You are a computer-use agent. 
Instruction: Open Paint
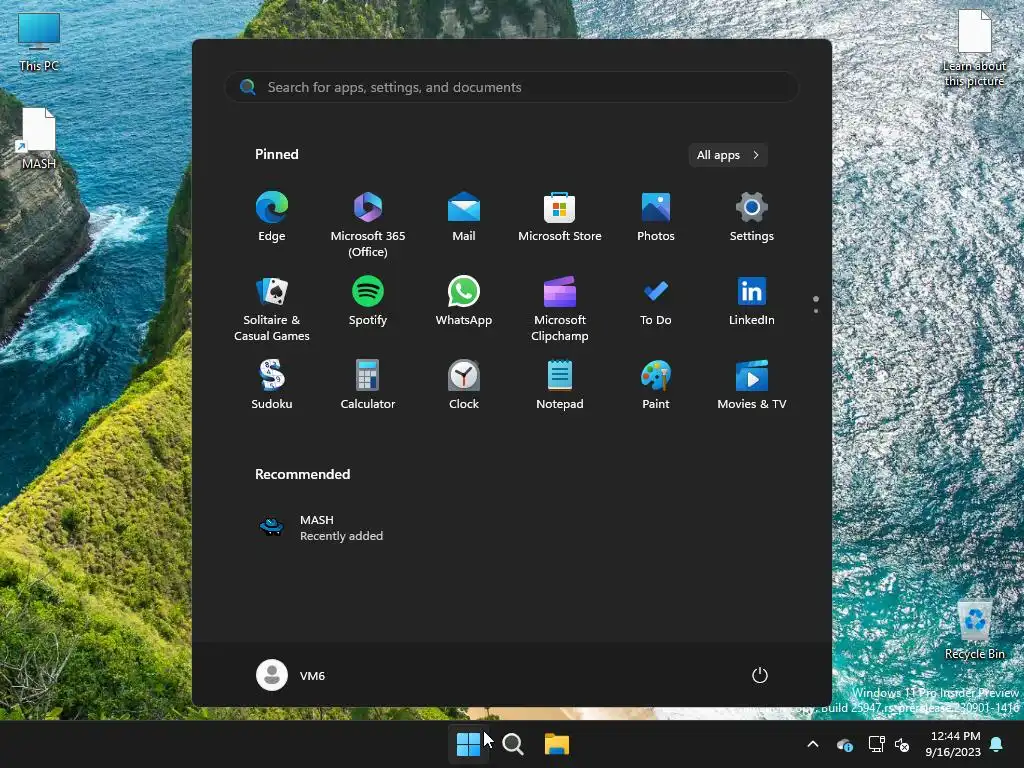[656, 385]
